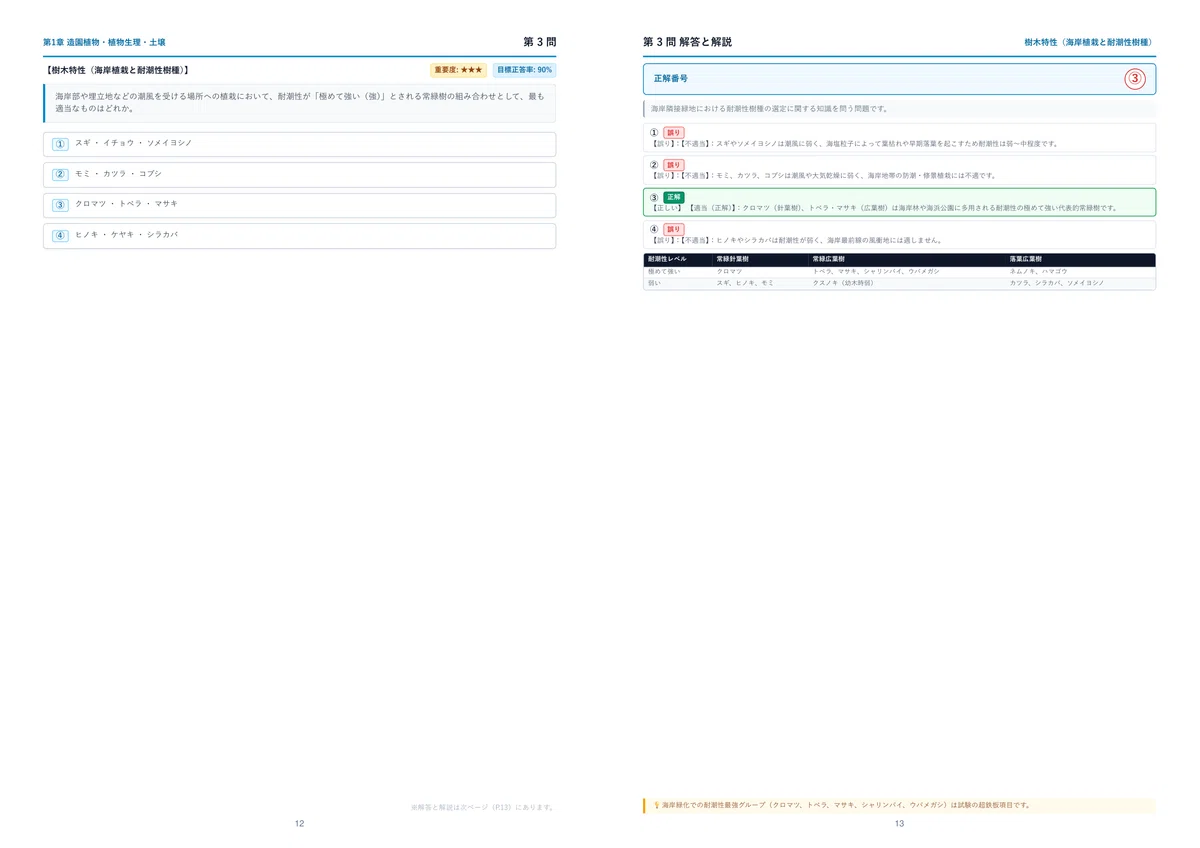1200x848 pixels.
Task: Click the 目標正答率: 90% badge
Action: click(x=524, y=70)
